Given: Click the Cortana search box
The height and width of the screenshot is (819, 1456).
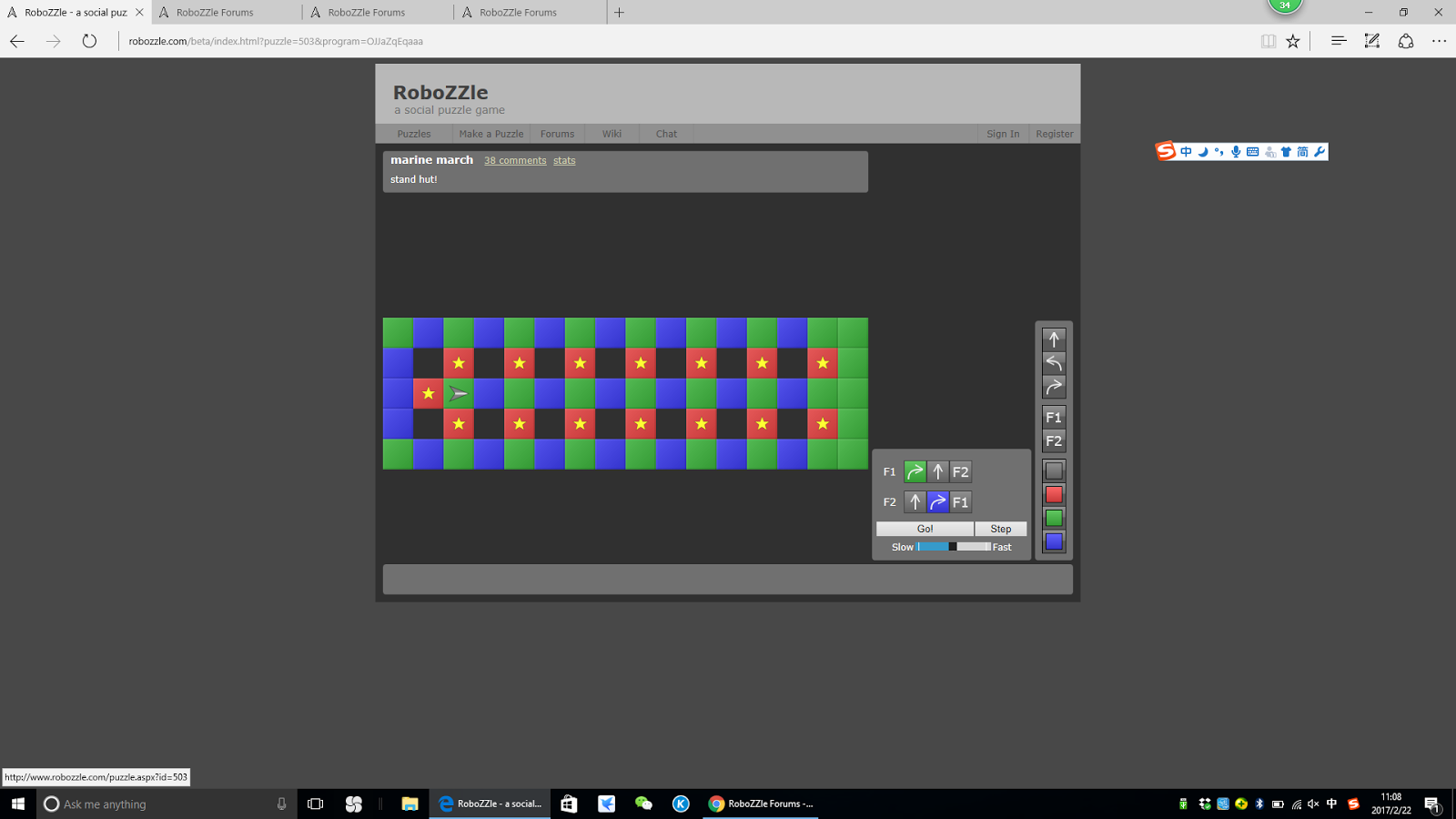Looking at the screenshot, I should (x=167, y=804).
